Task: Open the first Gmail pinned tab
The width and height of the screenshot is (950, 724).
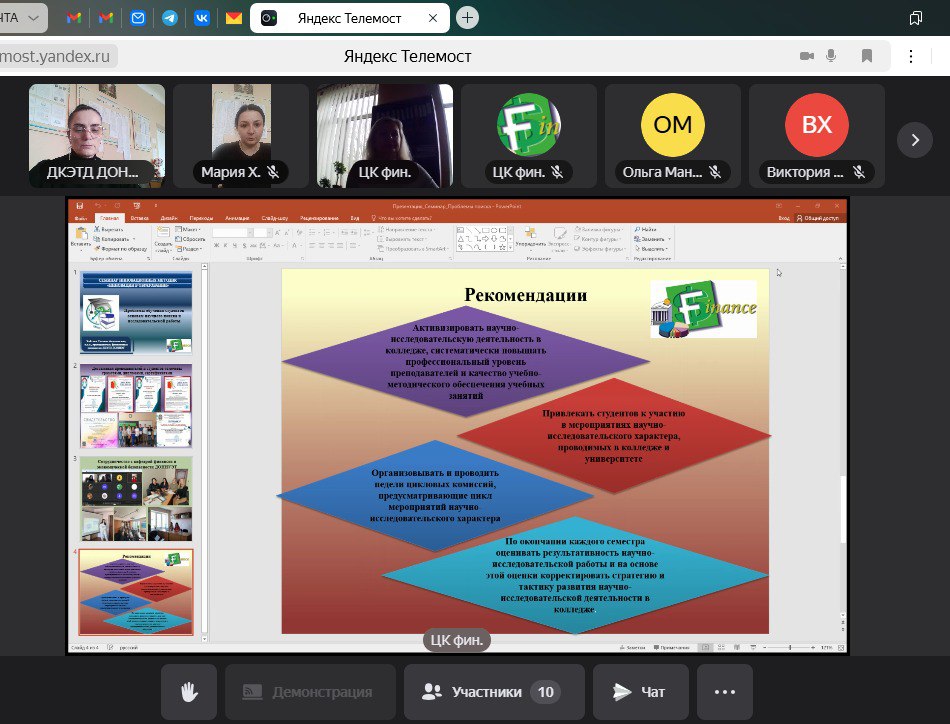Action: pyautogui.click(x=74, y=18)
